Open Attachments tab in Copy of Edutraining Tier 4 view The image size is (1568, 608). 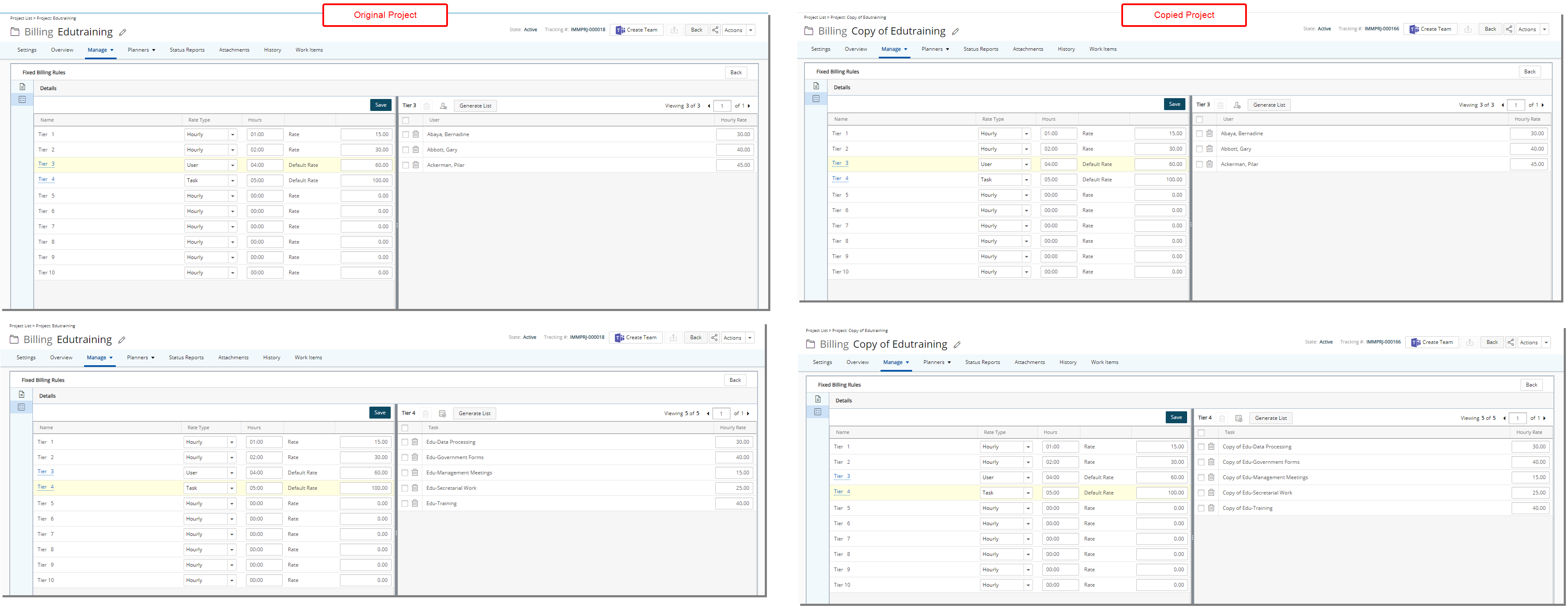(x=1030, y=362)
